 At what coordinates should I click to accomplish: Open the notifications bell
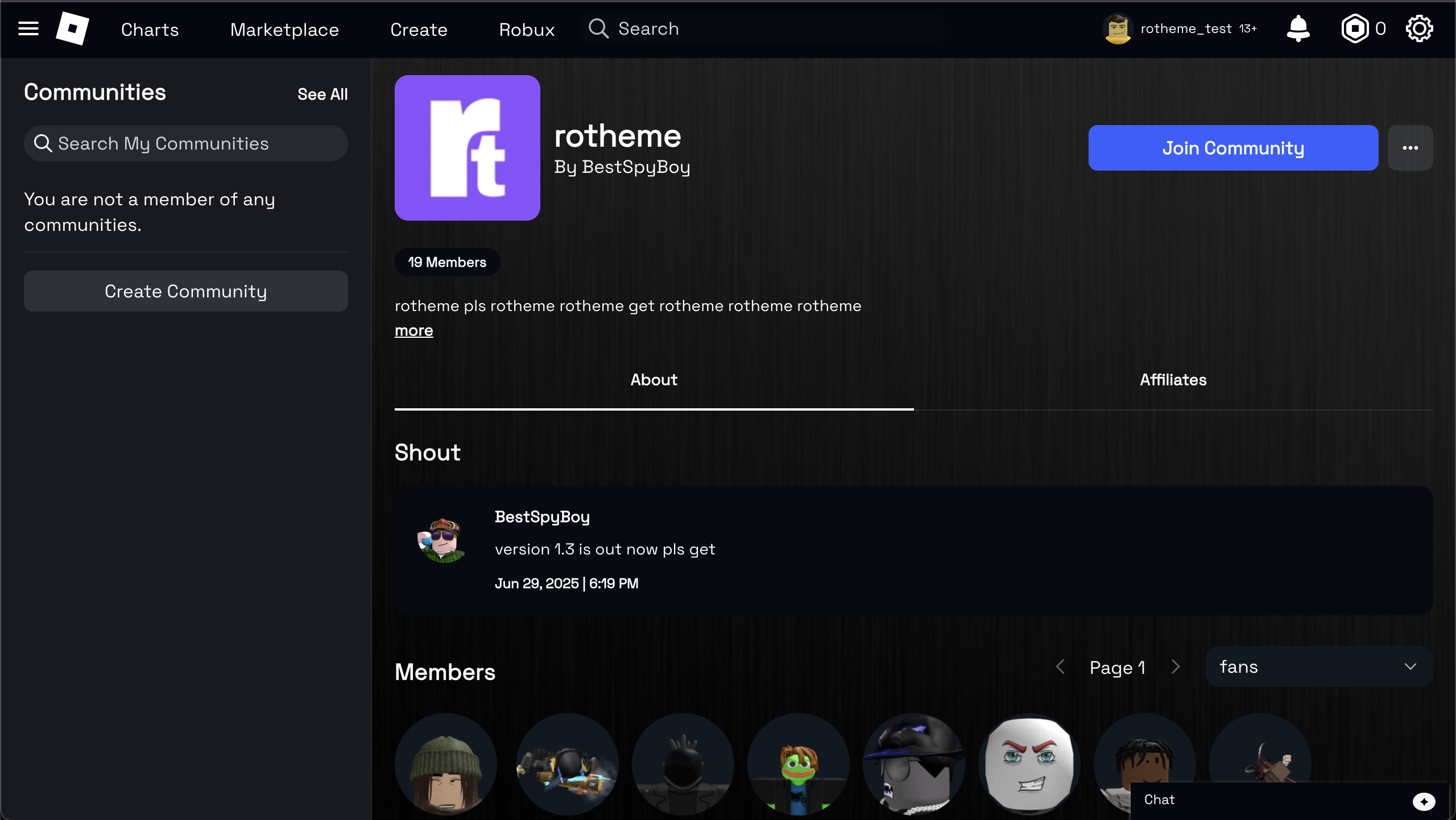click(1298, 28)
